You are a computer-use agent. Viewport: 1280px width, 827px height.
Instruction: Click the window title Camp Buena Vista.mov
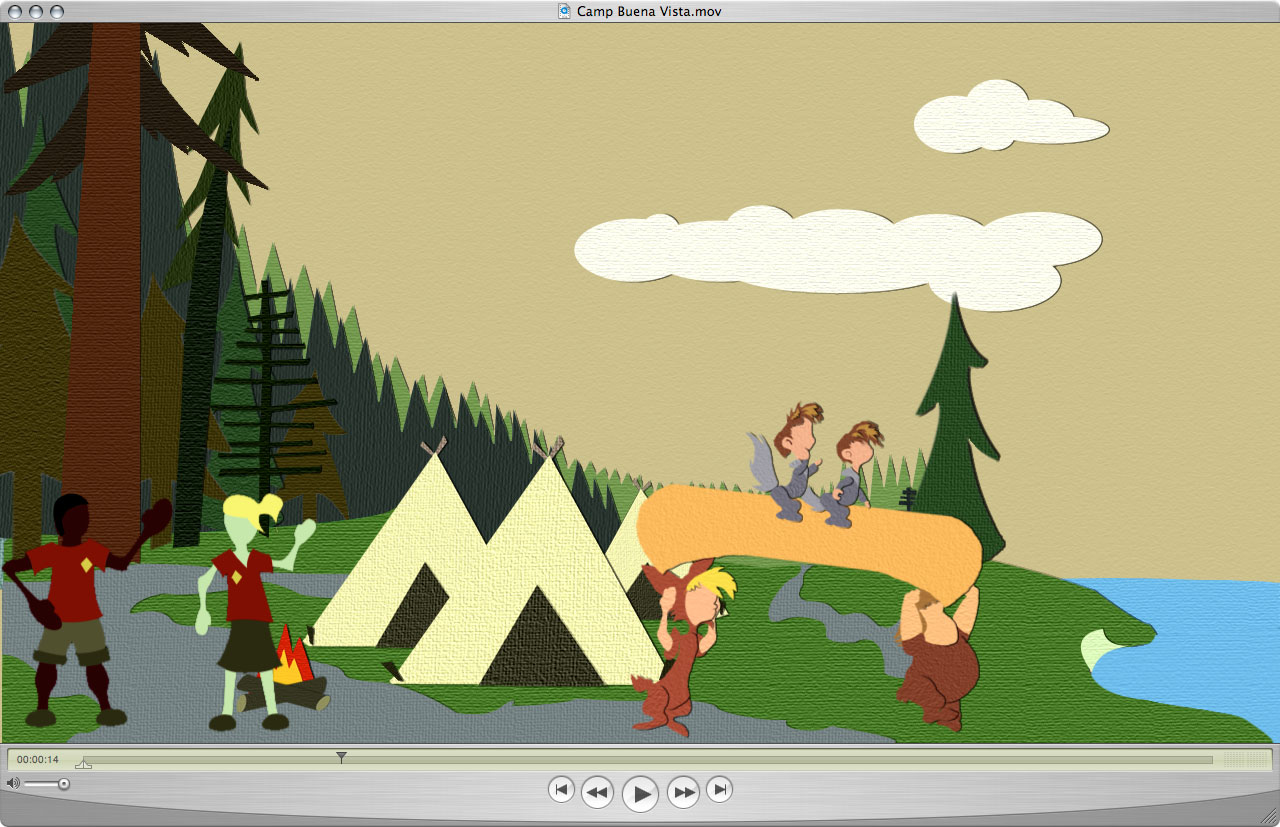click(649, 11)
